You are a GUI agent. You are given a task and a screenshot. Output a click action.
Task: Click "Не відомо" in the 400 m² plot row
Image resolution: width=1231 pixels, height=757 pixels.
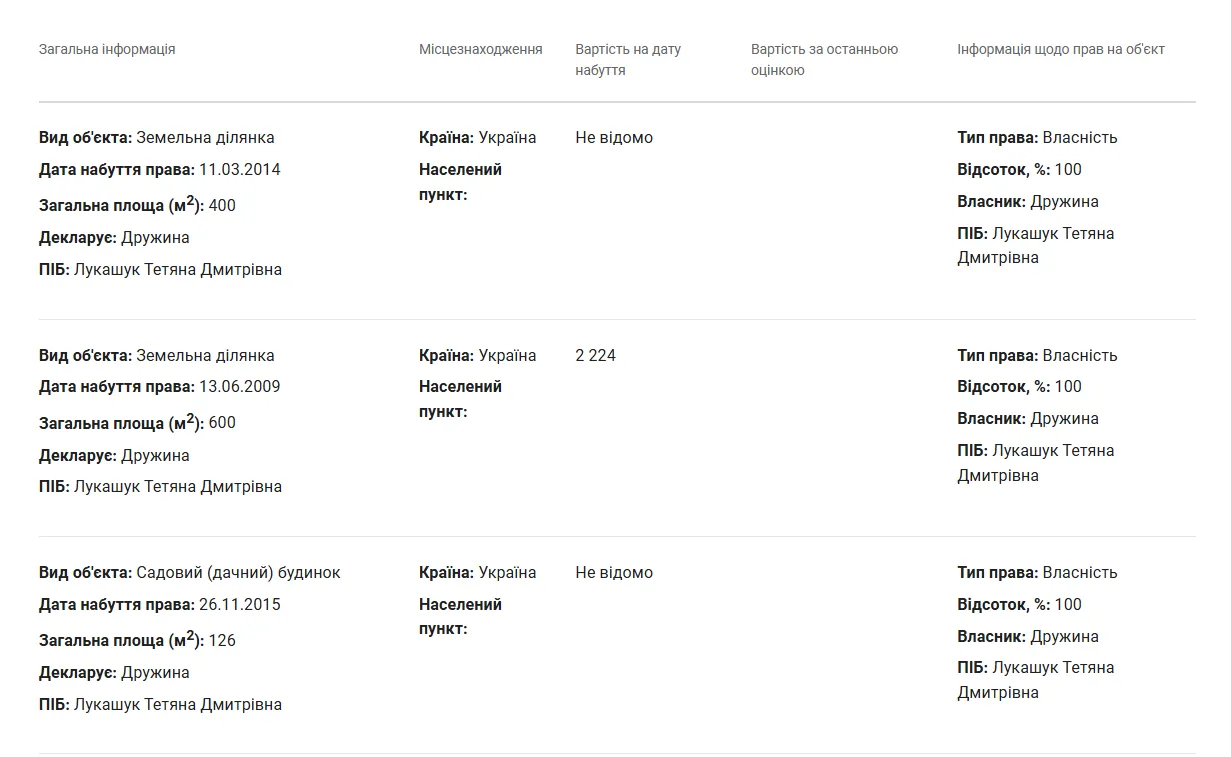click(x=614, y=137)
